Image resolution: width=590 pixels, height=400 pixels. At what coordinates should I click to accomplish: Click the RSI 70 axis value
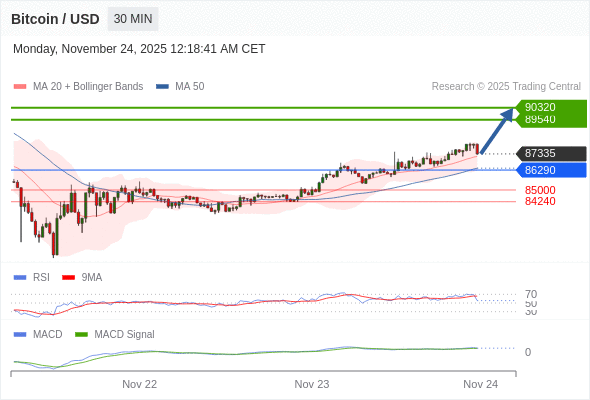click(531, 294)
